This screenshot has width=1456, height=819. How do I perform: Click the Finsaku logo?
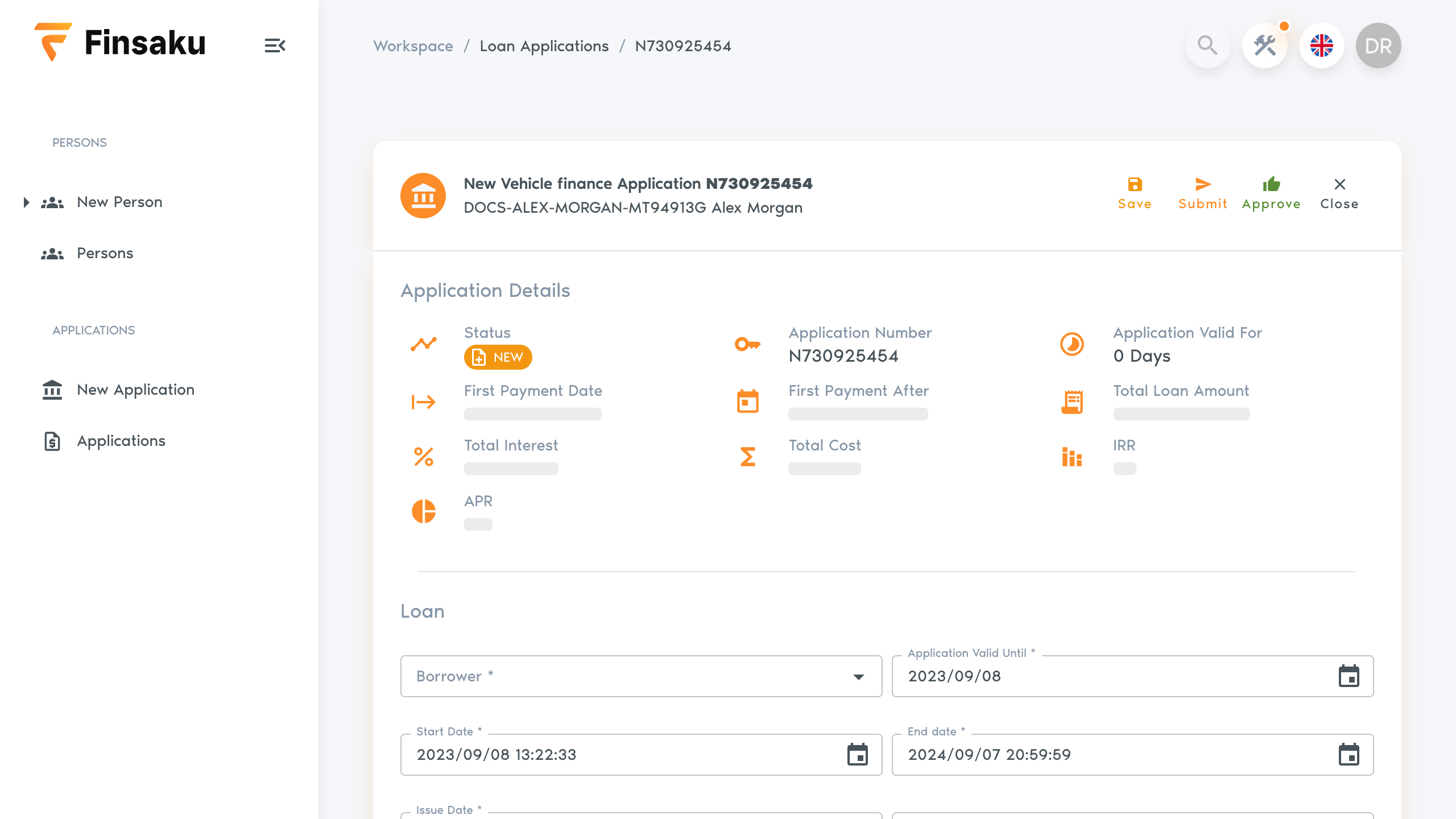coord(120,43)
